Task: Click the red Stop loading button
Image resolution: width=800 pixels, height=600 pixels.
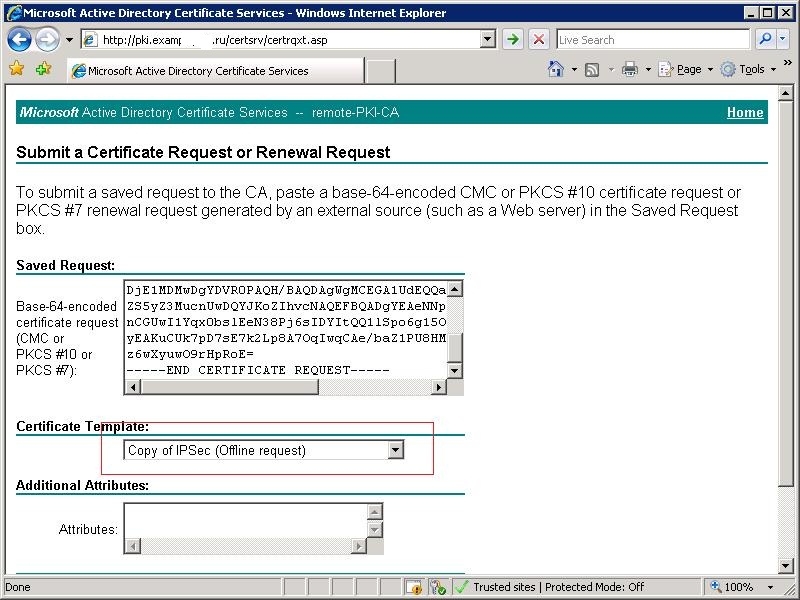Action: tap(539, 39)
